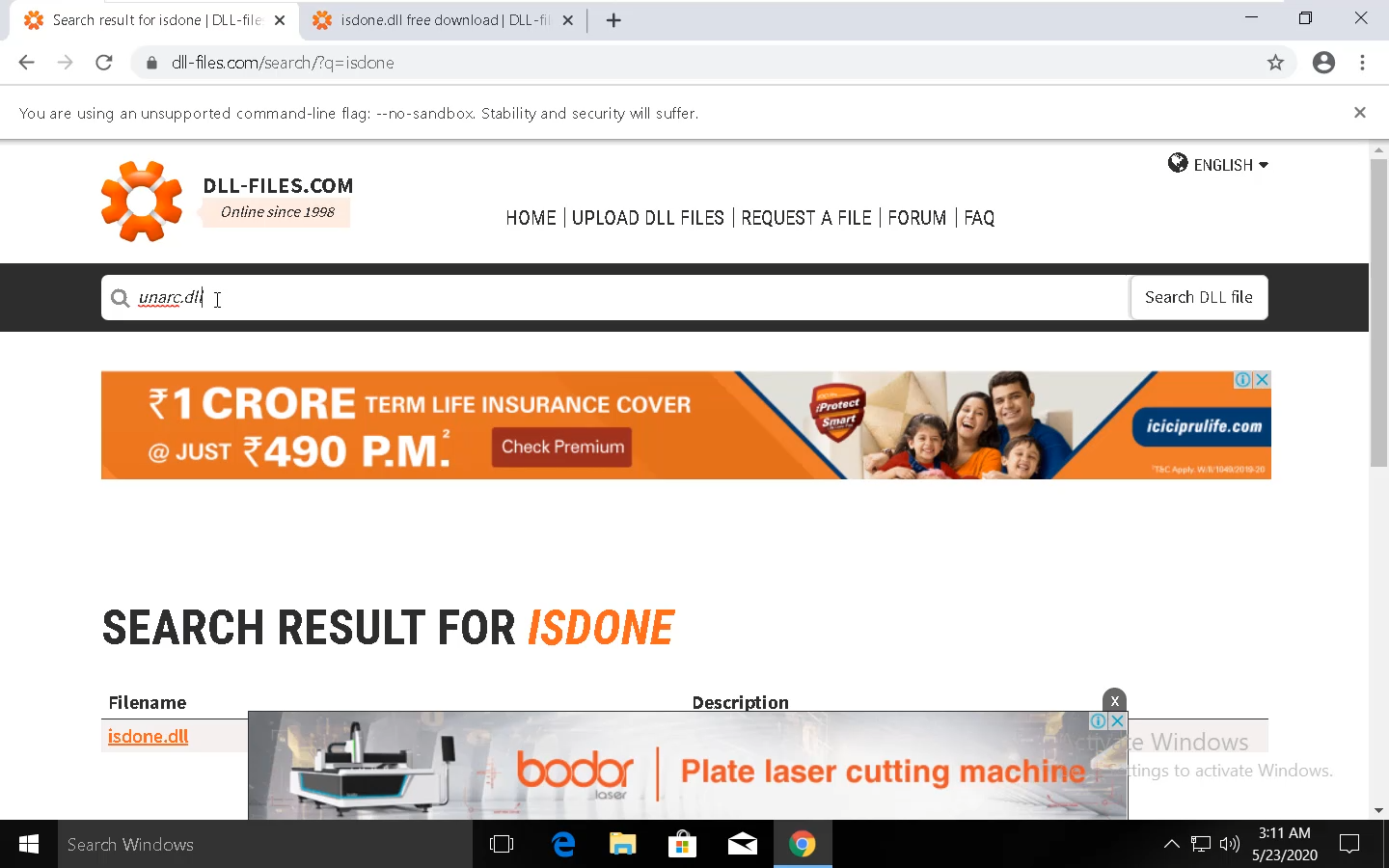Click the DLL-FILES.COM site title
This screenshot has height=868, width=1389.
pos(278,185)
